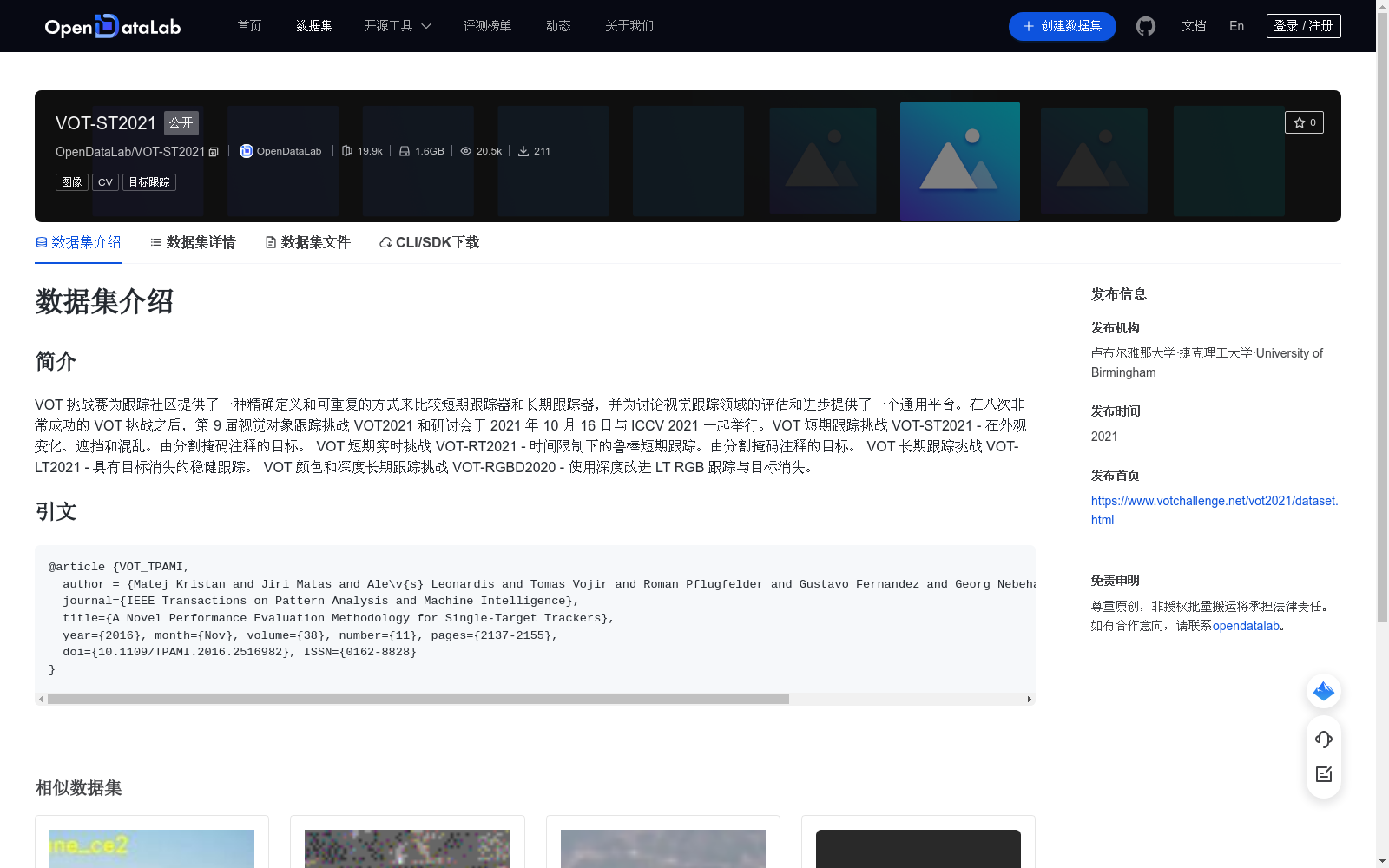Switch to the 数据集详情 tab

193,242
